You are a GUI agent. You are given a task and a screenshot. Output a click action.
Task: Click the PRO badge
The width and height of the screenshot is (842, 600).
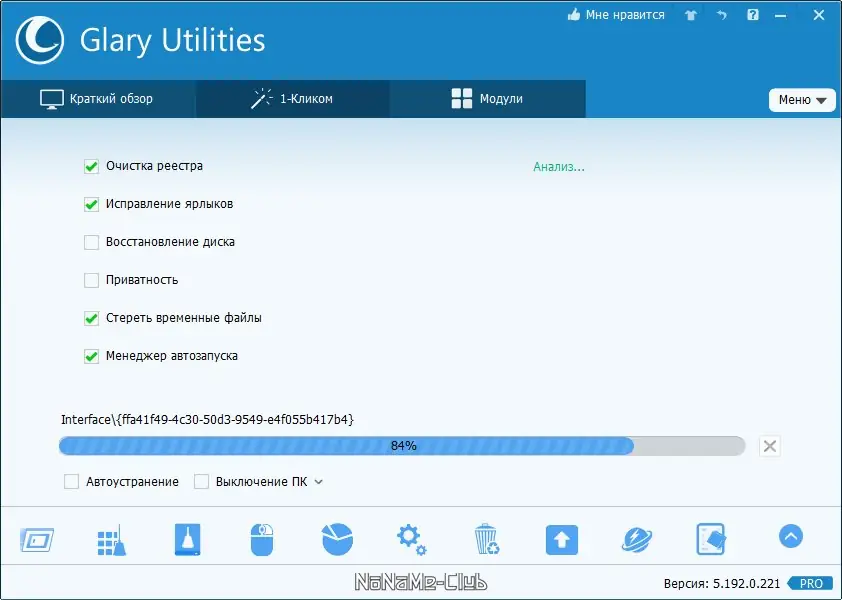(x=810, y=583)
